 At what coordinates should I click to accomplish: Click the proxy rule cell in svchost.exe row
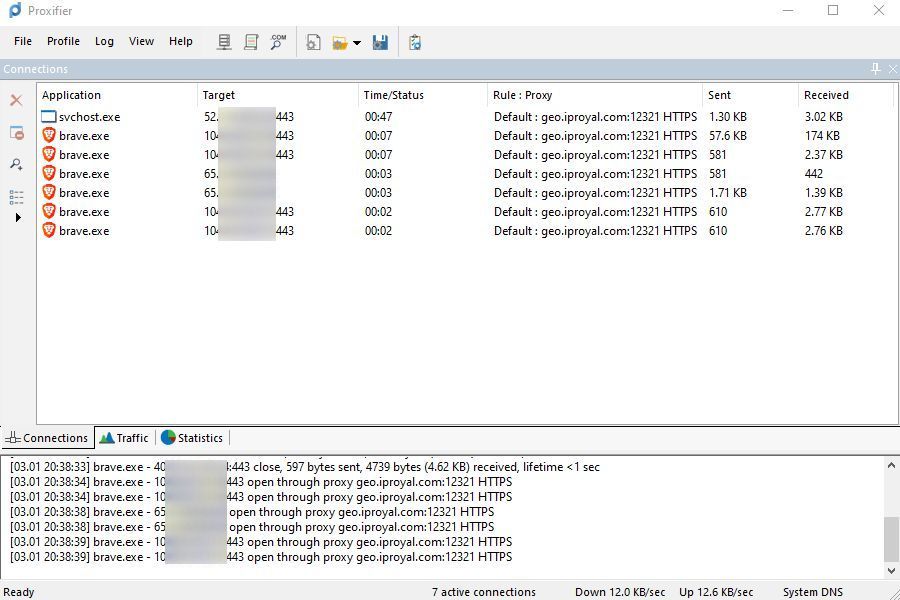point(595,117)
